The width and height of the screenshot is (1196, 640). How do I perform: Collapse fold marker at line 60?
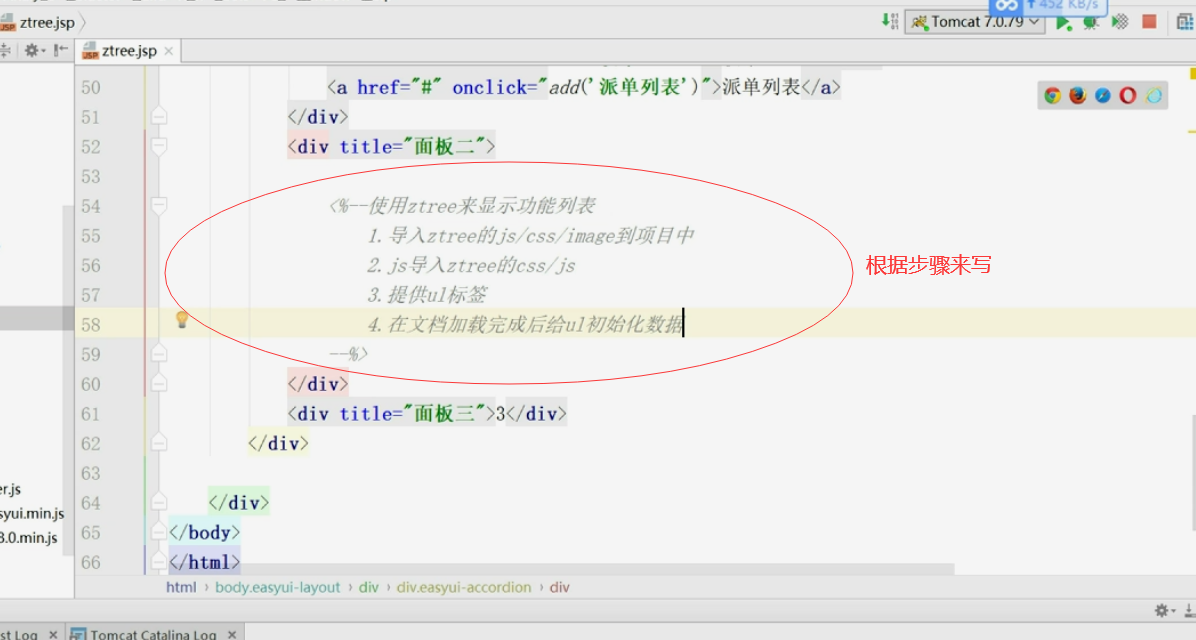159,383
